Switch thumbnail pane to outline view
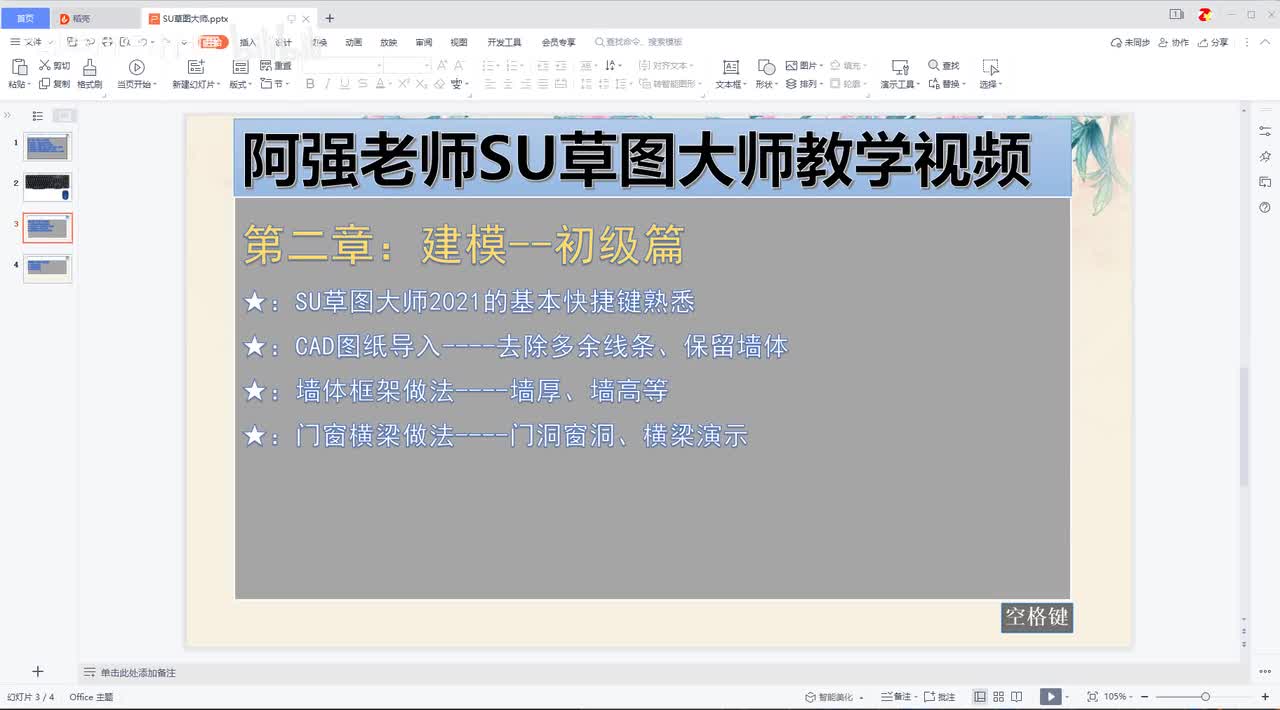The image size is (1280, 710). (x=38, y=116)
